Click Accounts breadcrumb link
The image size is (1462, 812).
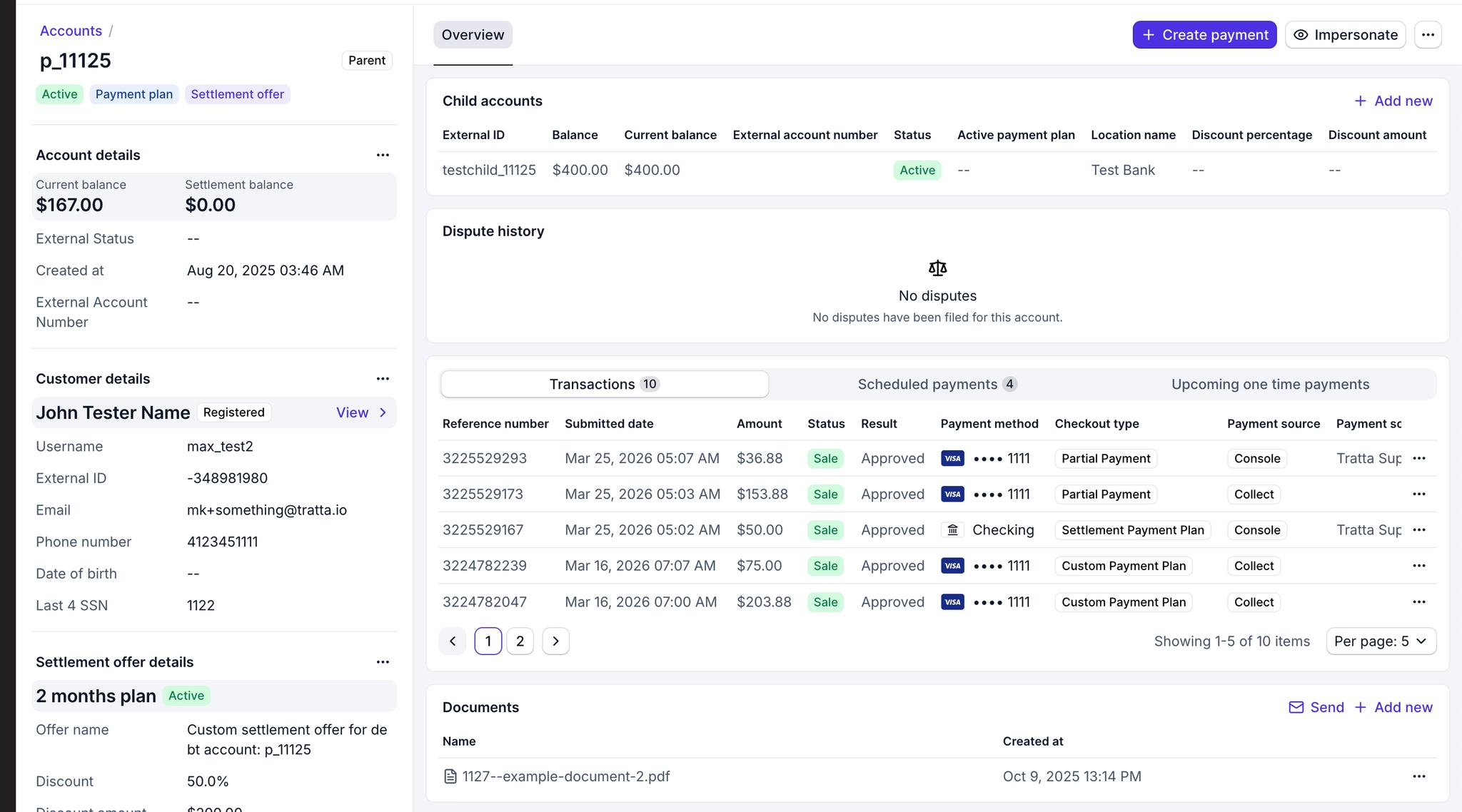pyautogui.click(x=71, y=31)
